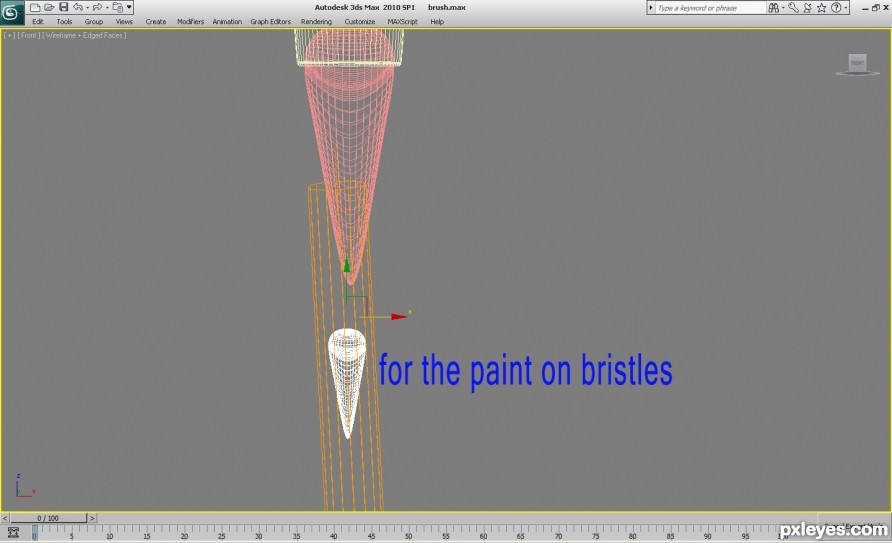Expand the InfoCenter search field arrow
This screenshot has height=543, width=892.
click(x=651, y=8)
